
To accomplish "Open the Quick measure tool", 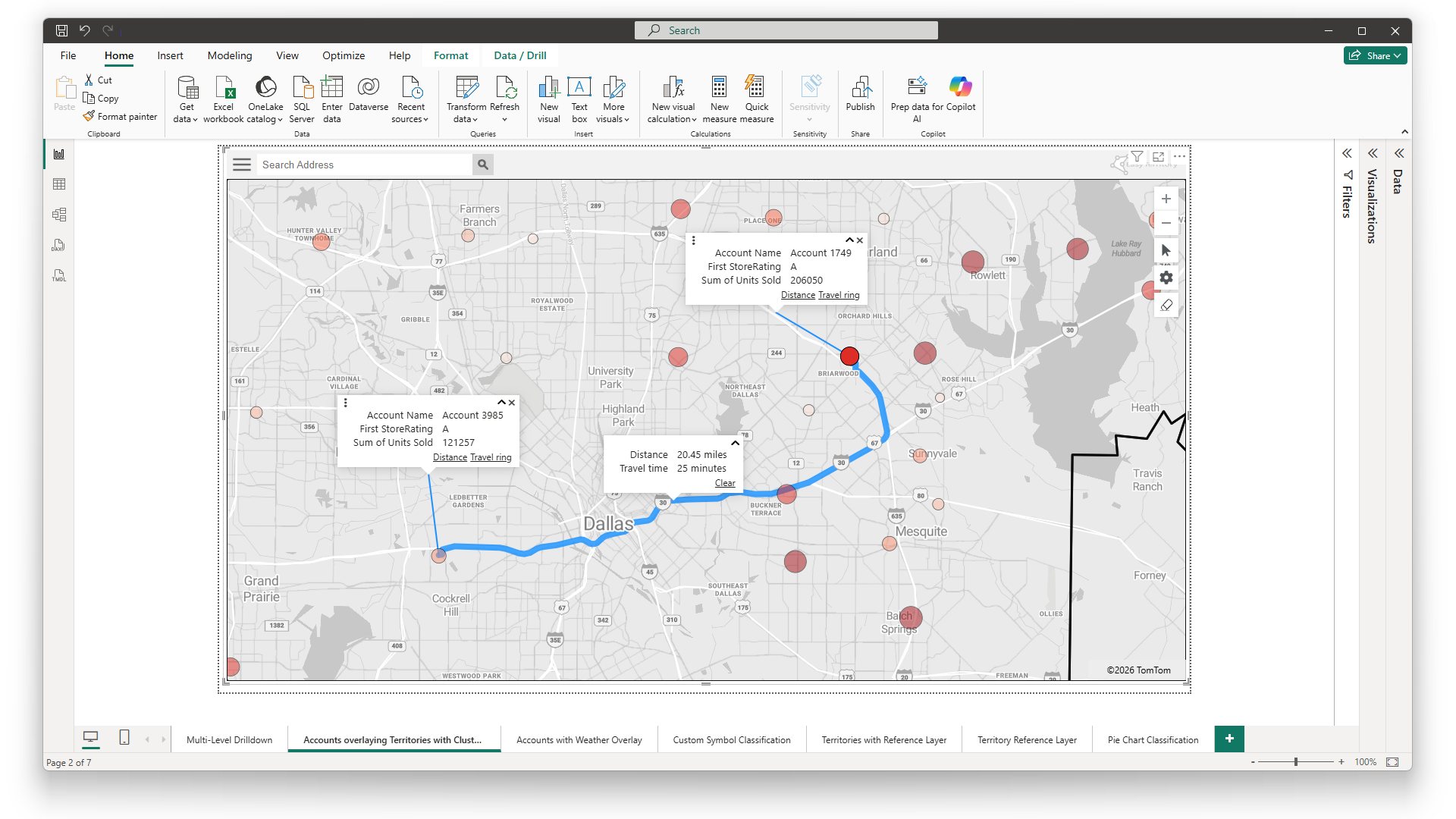I will [756, 88].
